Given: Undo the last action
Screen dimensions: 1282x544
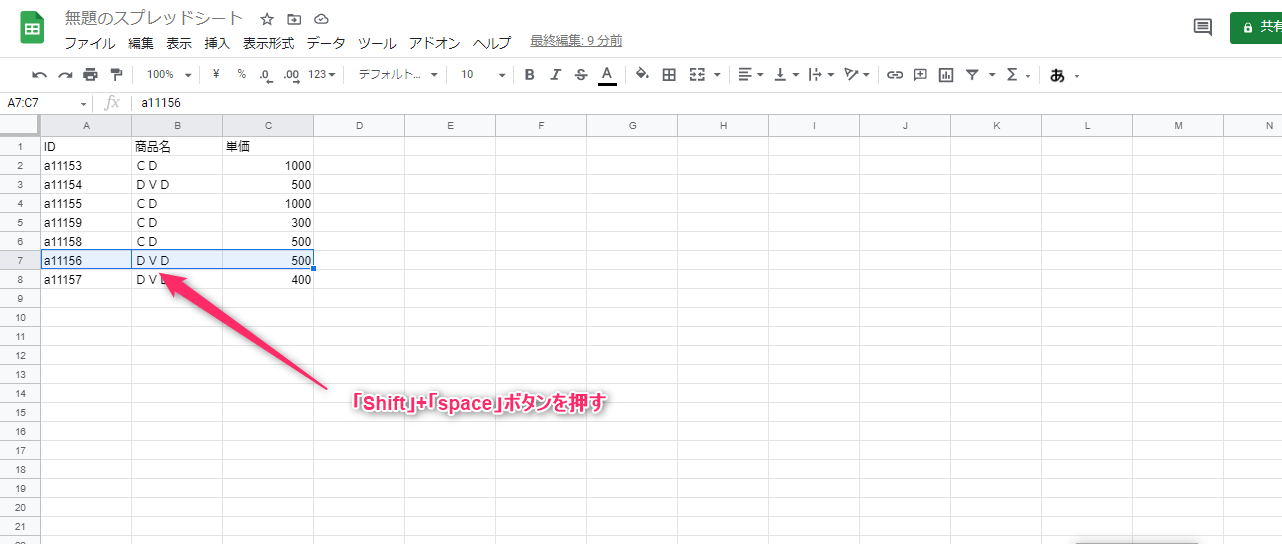Looking at the screenshot, I should coord(40,74).
